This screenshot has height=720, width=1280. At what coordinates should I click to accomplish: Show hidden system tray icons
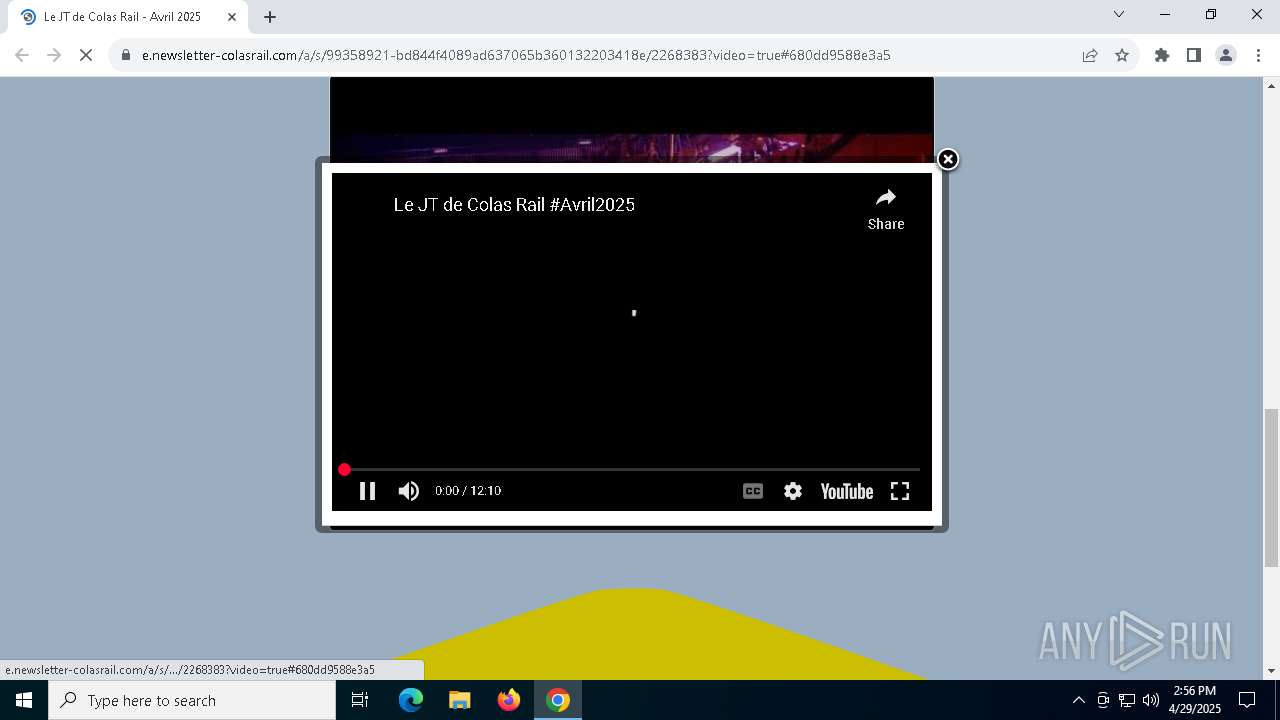coord(1078,700)
